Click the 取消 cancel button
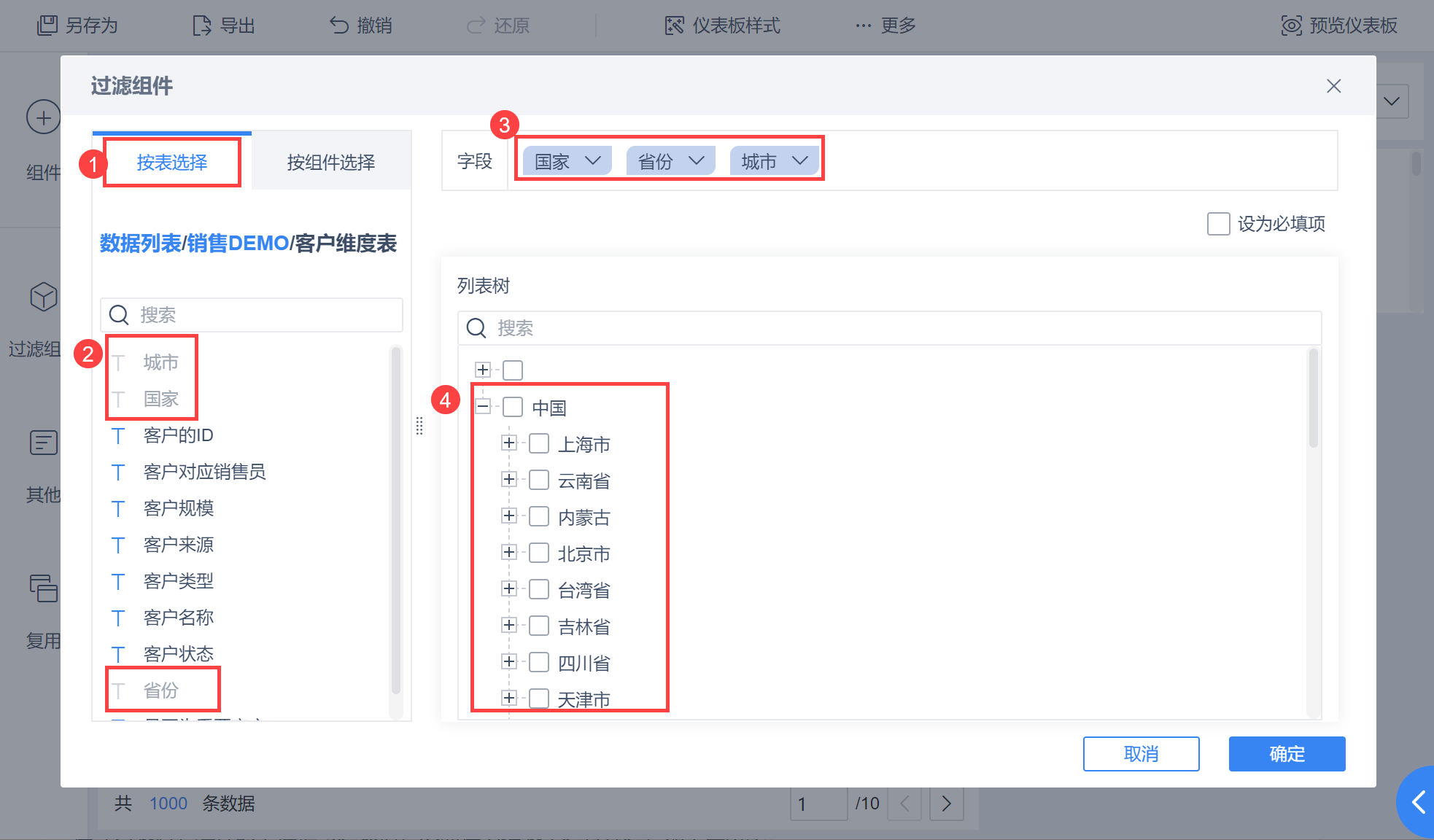 (x=1141, y=753)
